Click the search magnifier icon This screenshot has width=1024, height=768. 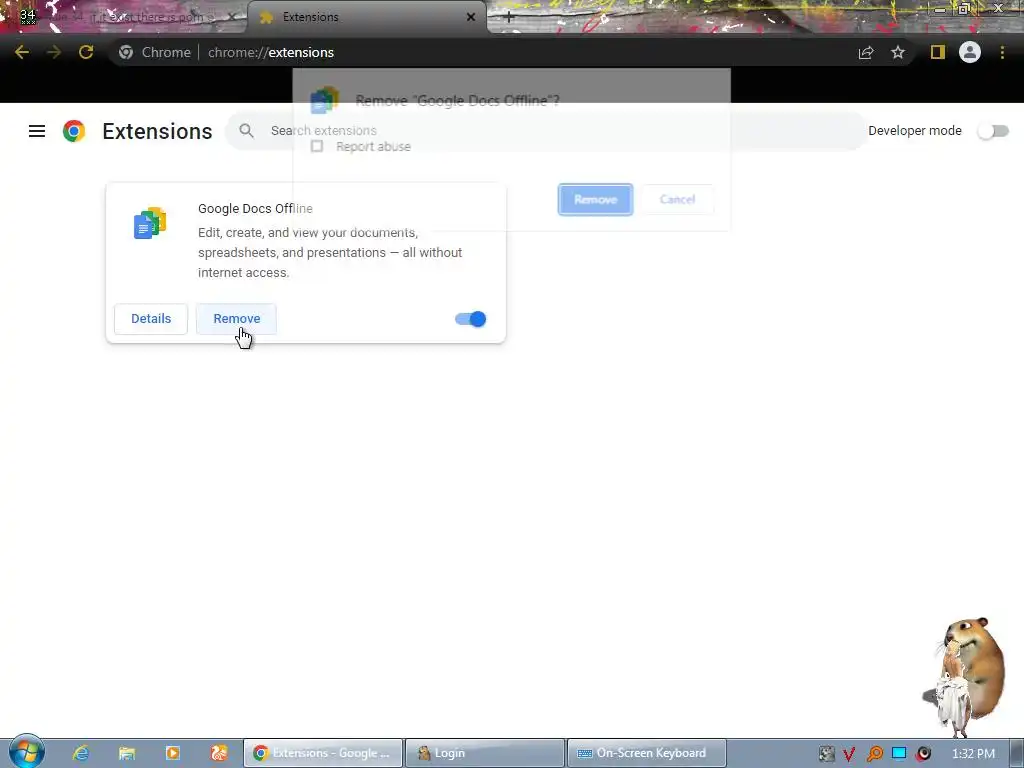[246, 131]
